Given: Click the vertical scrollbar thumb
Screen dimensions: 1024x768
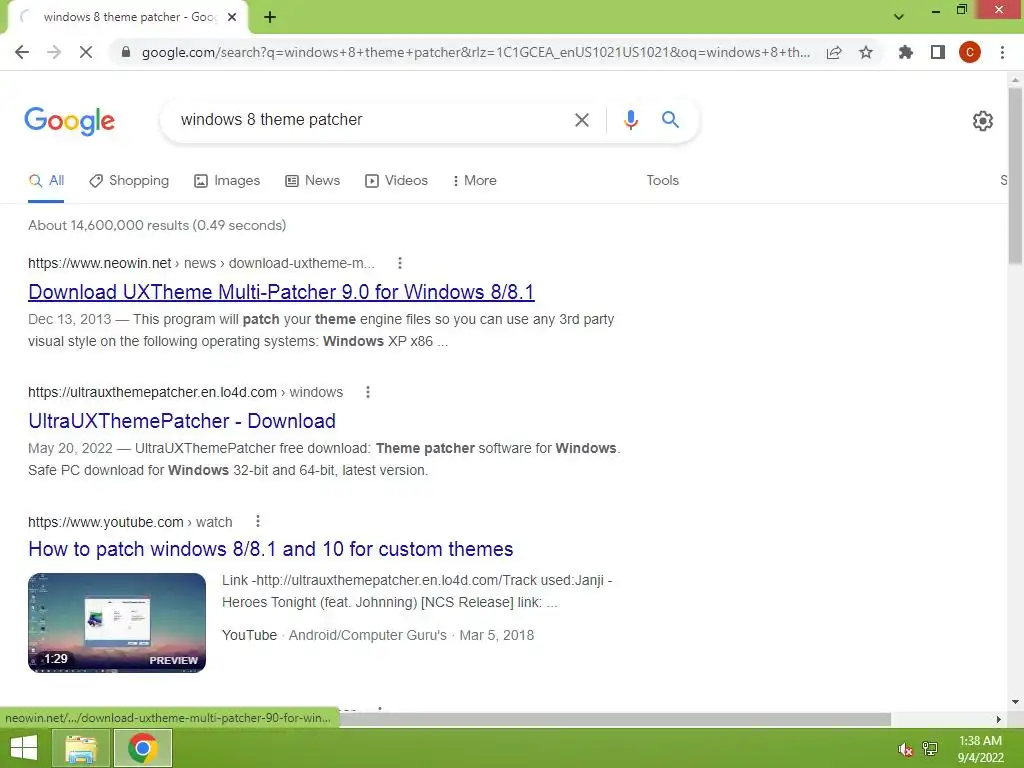Looking at the screenshot, I should point(1015,175).
